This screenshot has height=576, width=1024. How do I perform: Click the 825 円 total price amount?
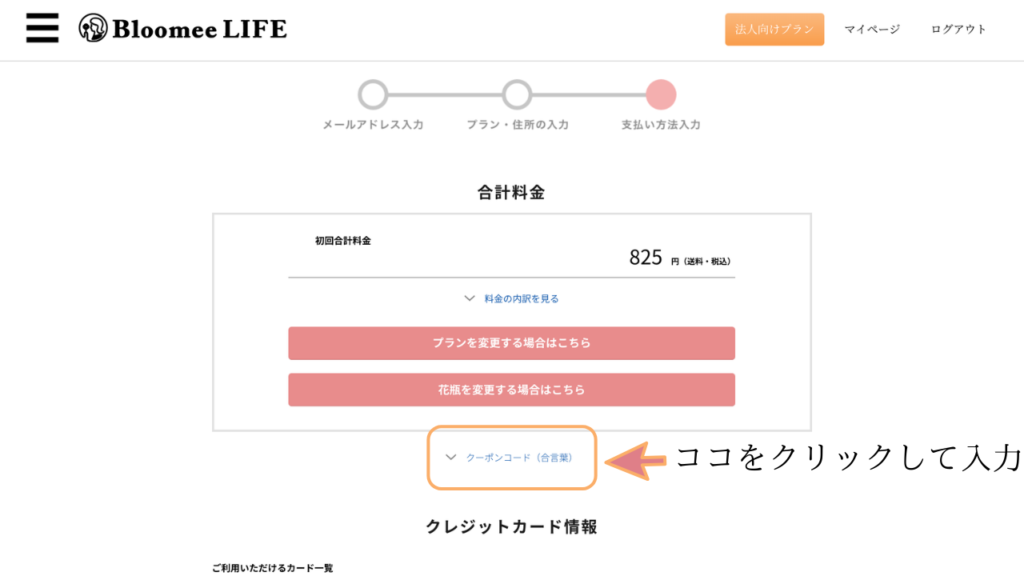(679, 258)
